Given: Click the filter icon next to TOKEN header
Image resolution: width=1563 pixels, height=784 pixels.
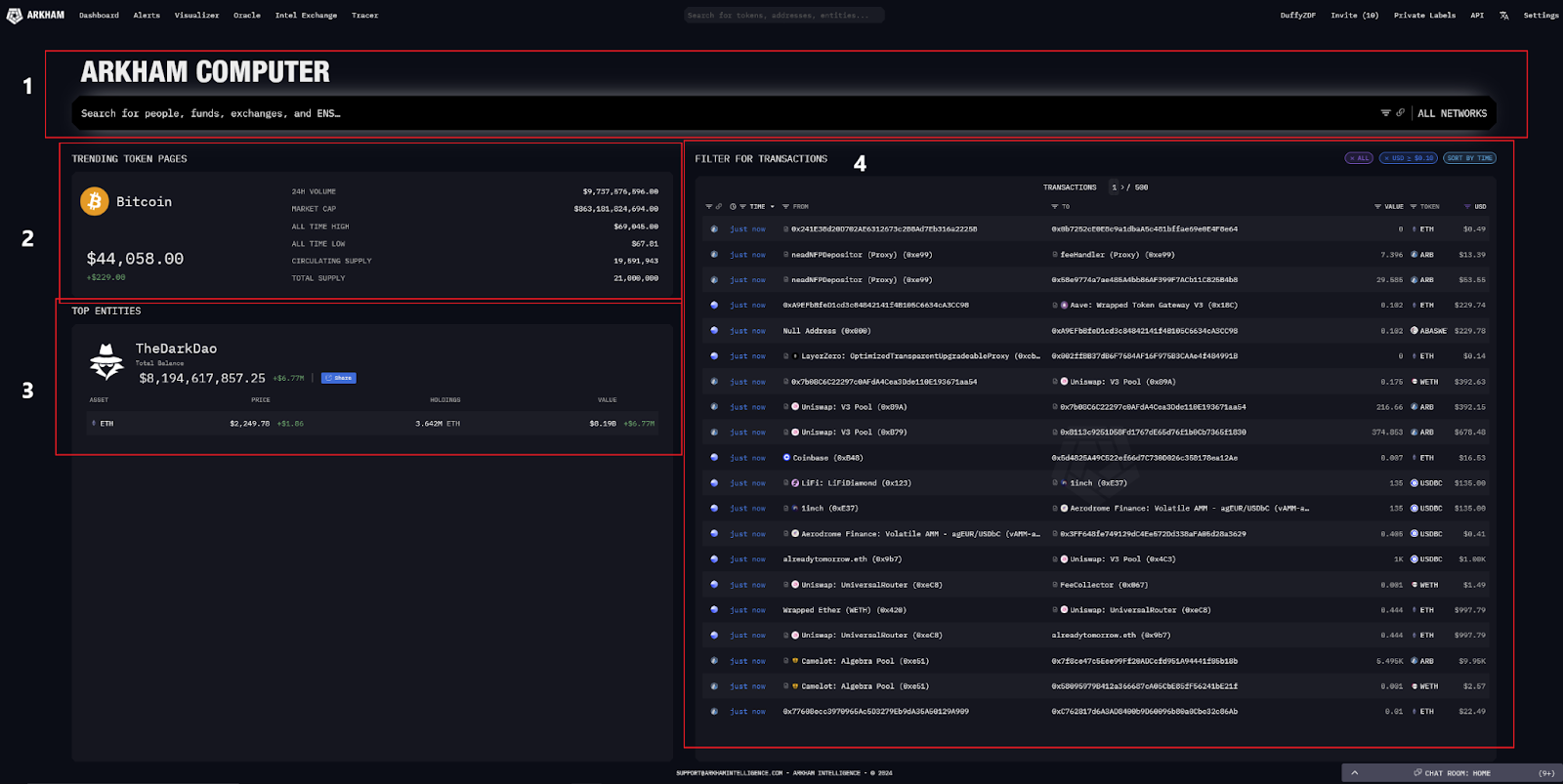Looking at the screenshot, I should pos(1414,207).
